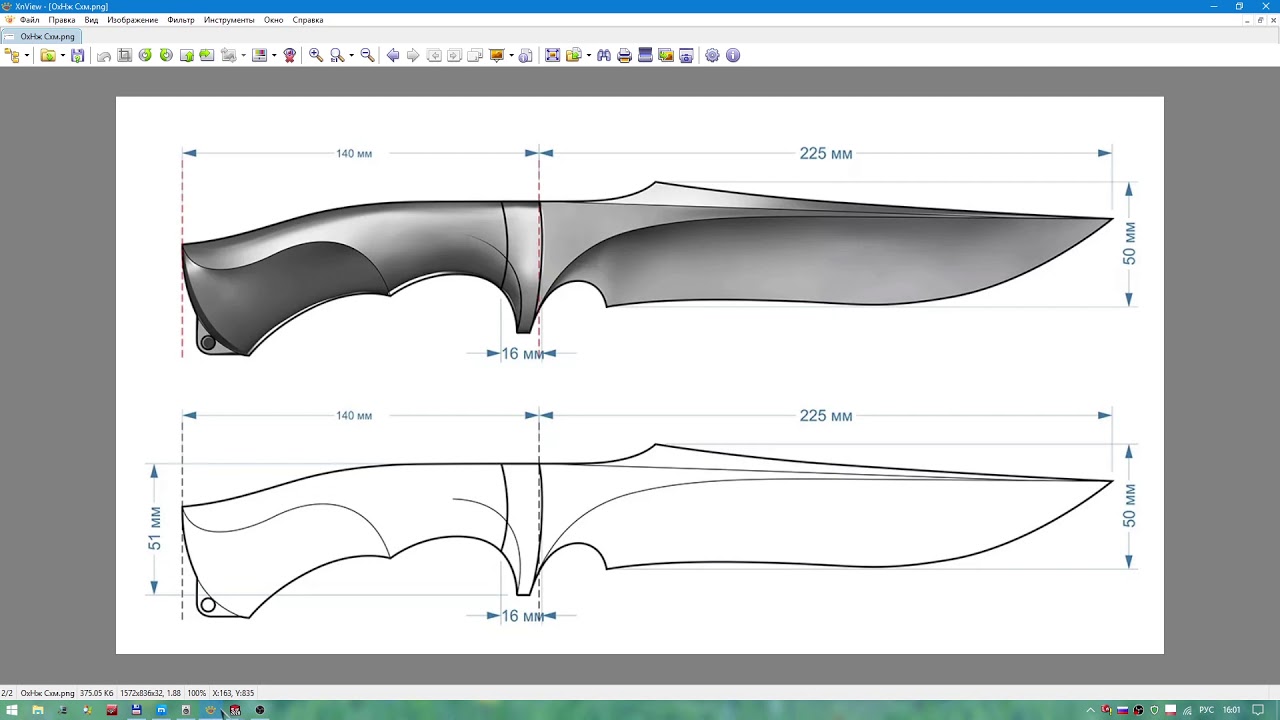Viewport: 1280px width, 720px height.
Task: Click the horizontal mirror icon
Action: coord(207,56)
